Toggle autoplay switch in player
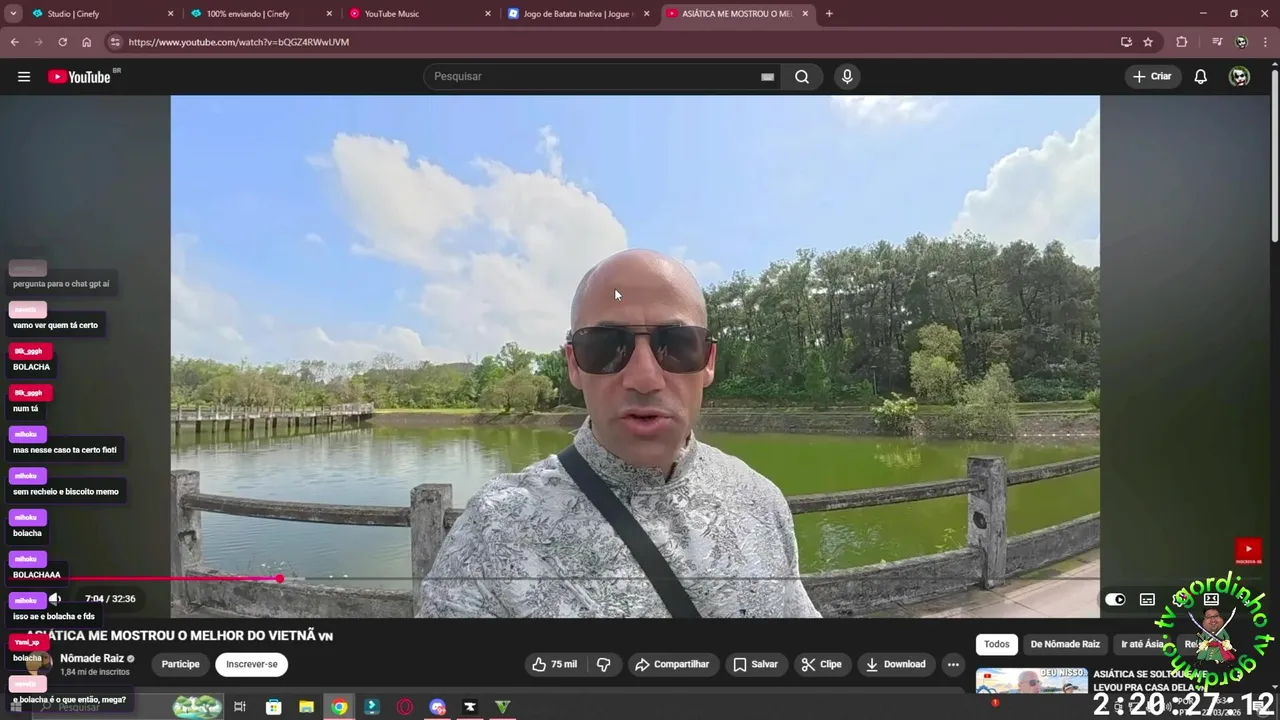The width and height of the screenshot is (1280, 720). pos(1115,599)
